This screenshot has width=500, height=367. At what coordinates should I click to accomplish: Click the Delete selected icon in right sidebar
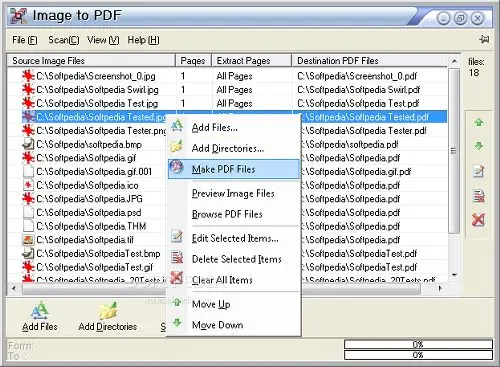coord(479,196)
